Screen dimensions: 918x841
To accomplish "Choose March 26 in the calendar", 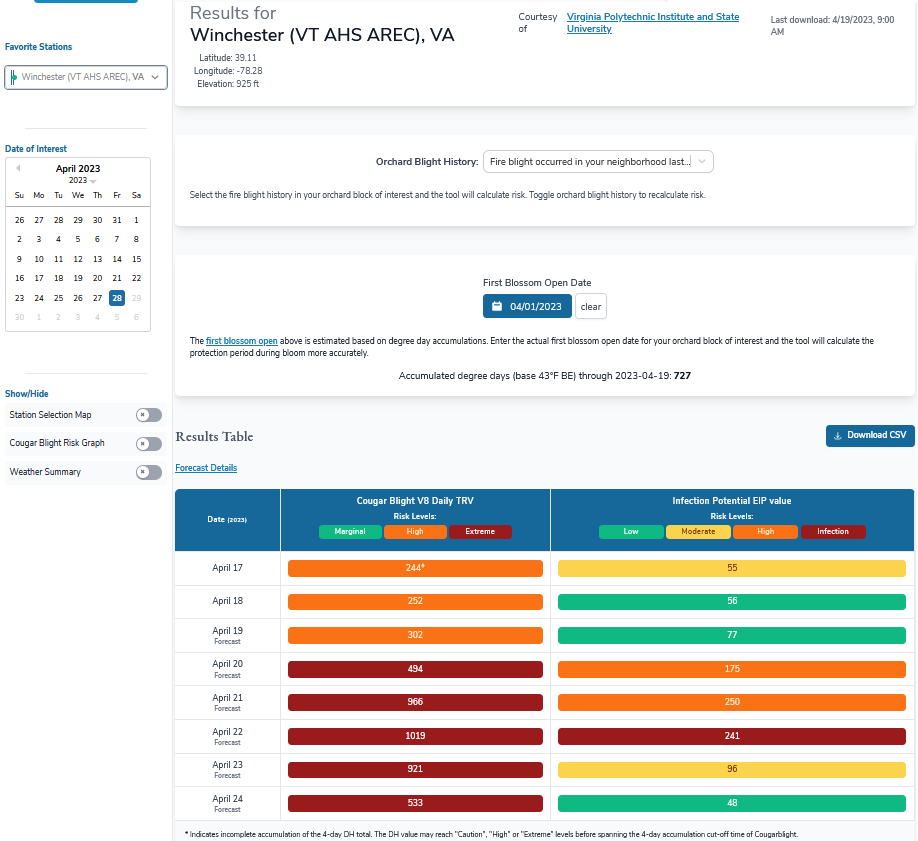I will pyautogui.click(x=19, y=220).
